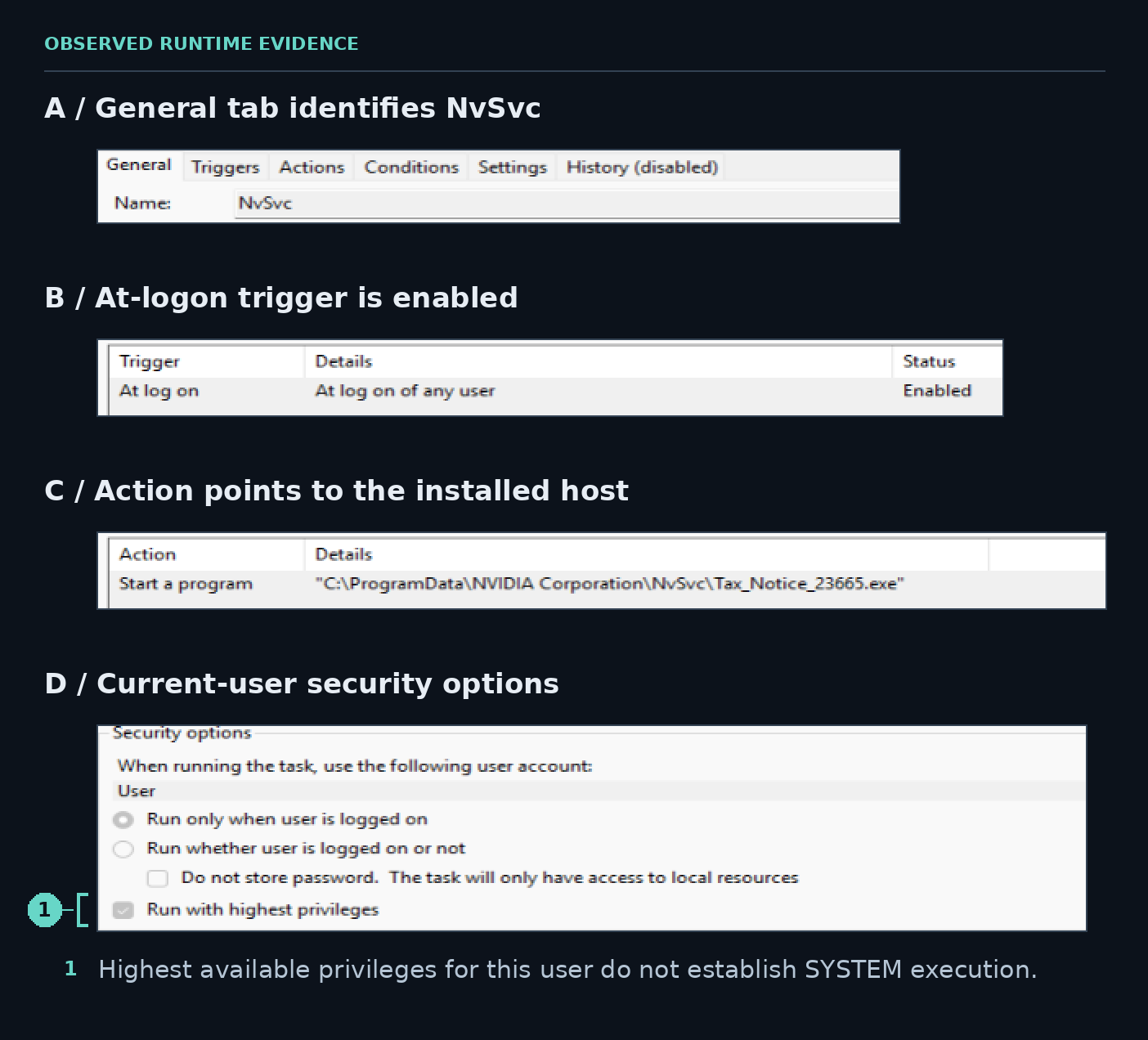1148x1040 pixels.
Task: Select the 'Run only when user is logged on' radio
Action: 123,819
